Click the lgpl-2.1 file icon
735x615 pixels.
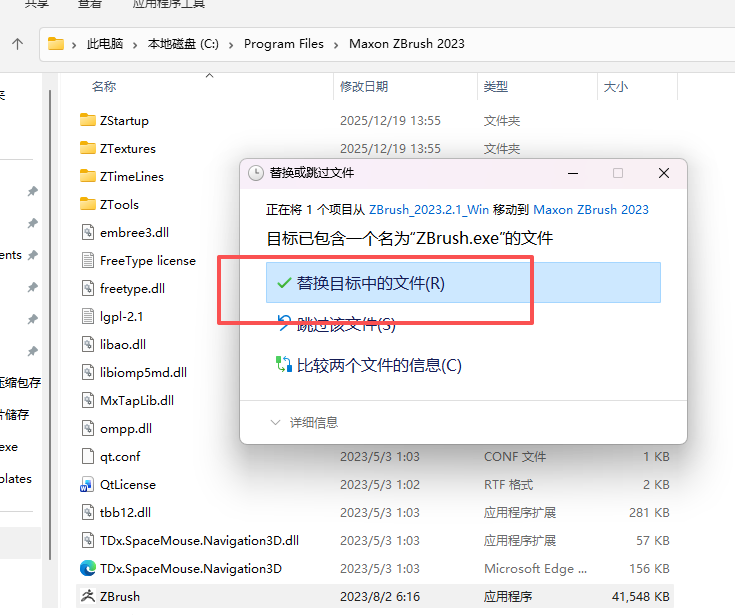pyautogui.click(x=88, y=316)
